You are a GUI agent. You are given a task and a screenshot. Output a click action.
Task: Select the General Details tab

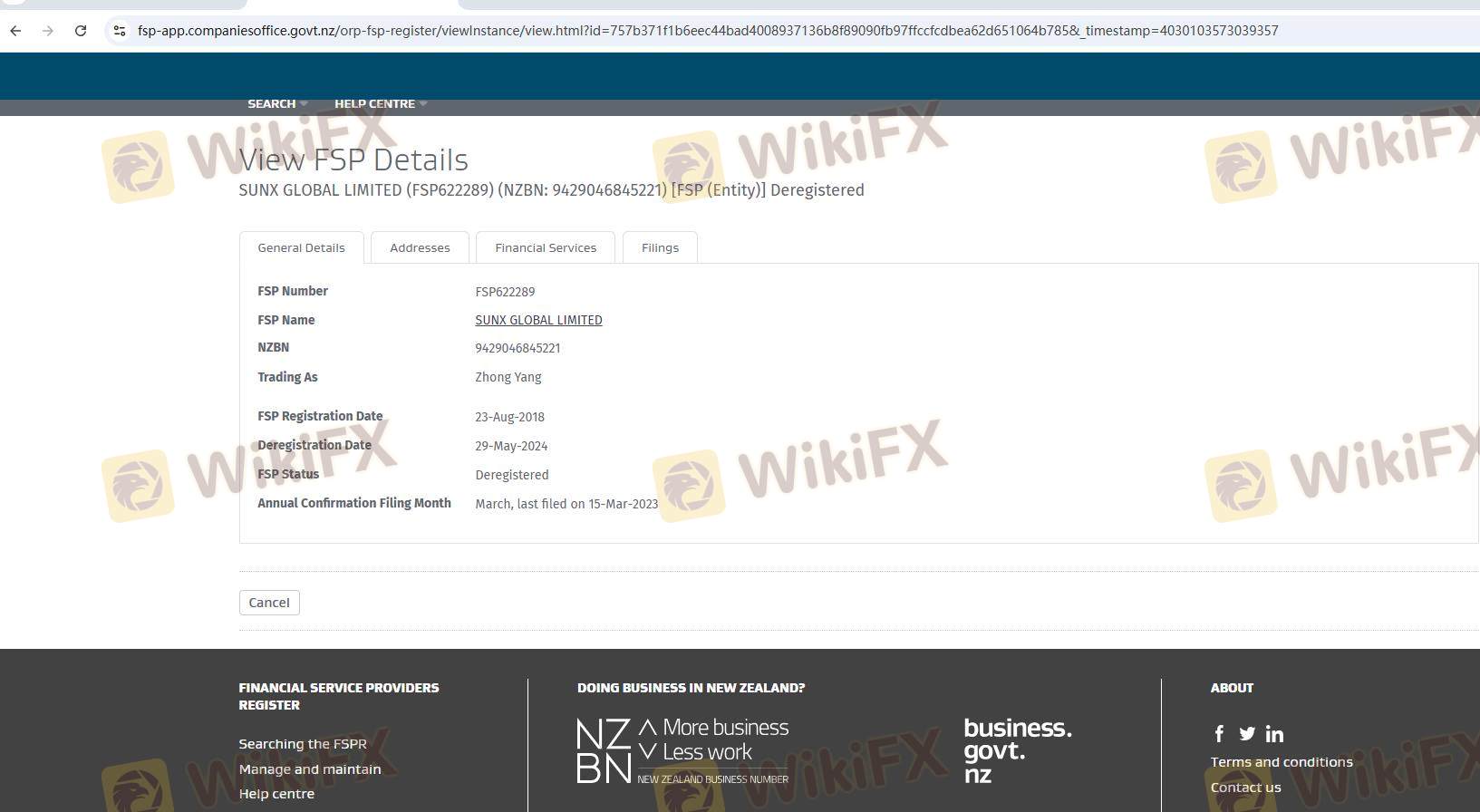click(301, 247)
